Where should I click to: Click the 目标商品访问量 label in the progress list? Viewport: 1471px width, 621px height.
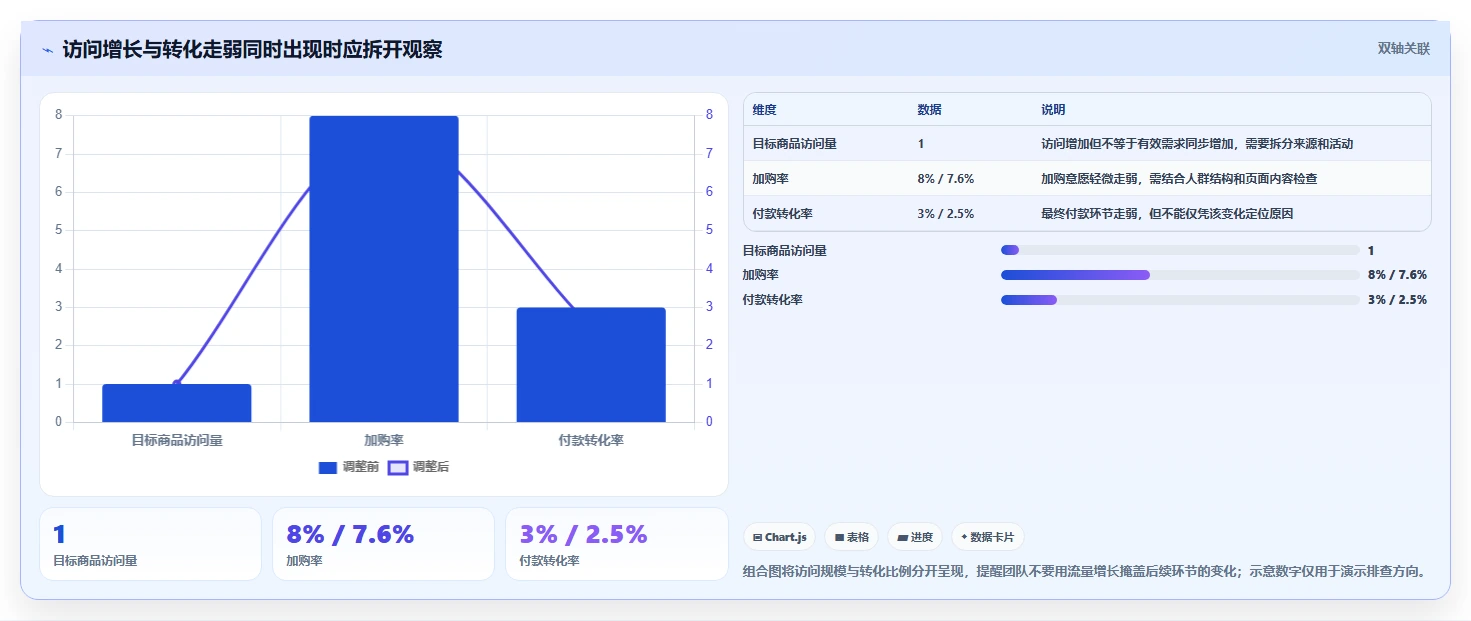coord(785,251)
